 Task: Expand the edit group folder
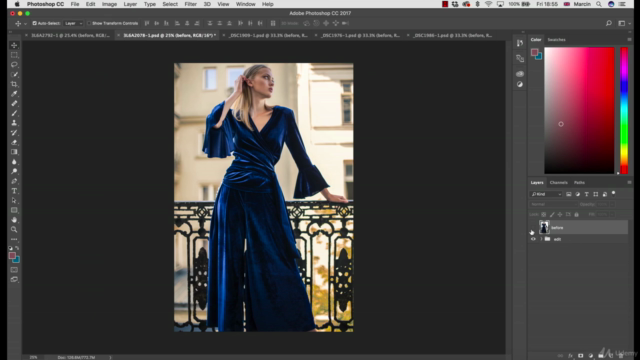tap(541, 239)
